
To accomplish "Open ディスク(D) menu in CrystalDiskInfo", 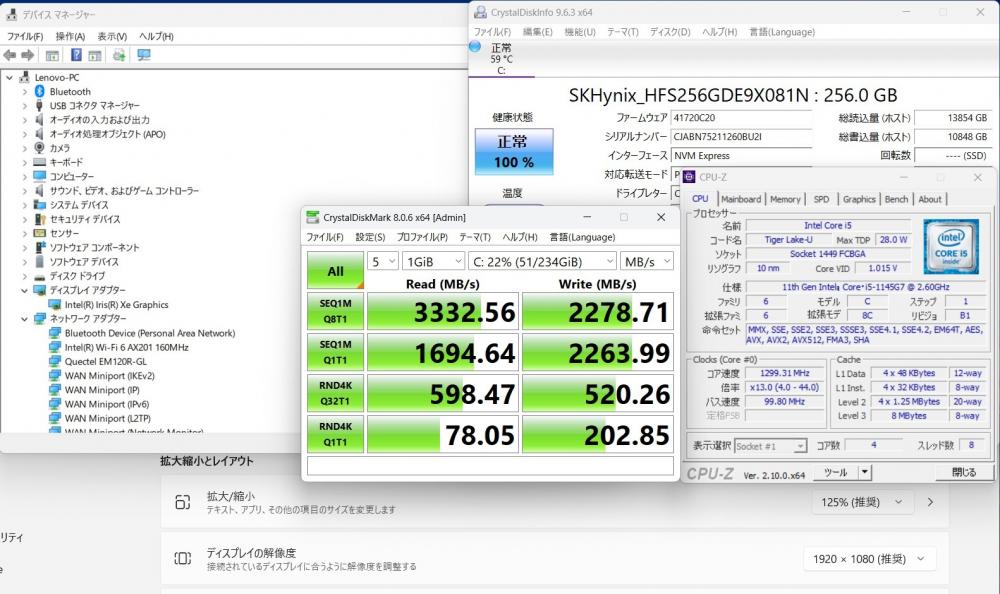I will click(x=670, y=32).
